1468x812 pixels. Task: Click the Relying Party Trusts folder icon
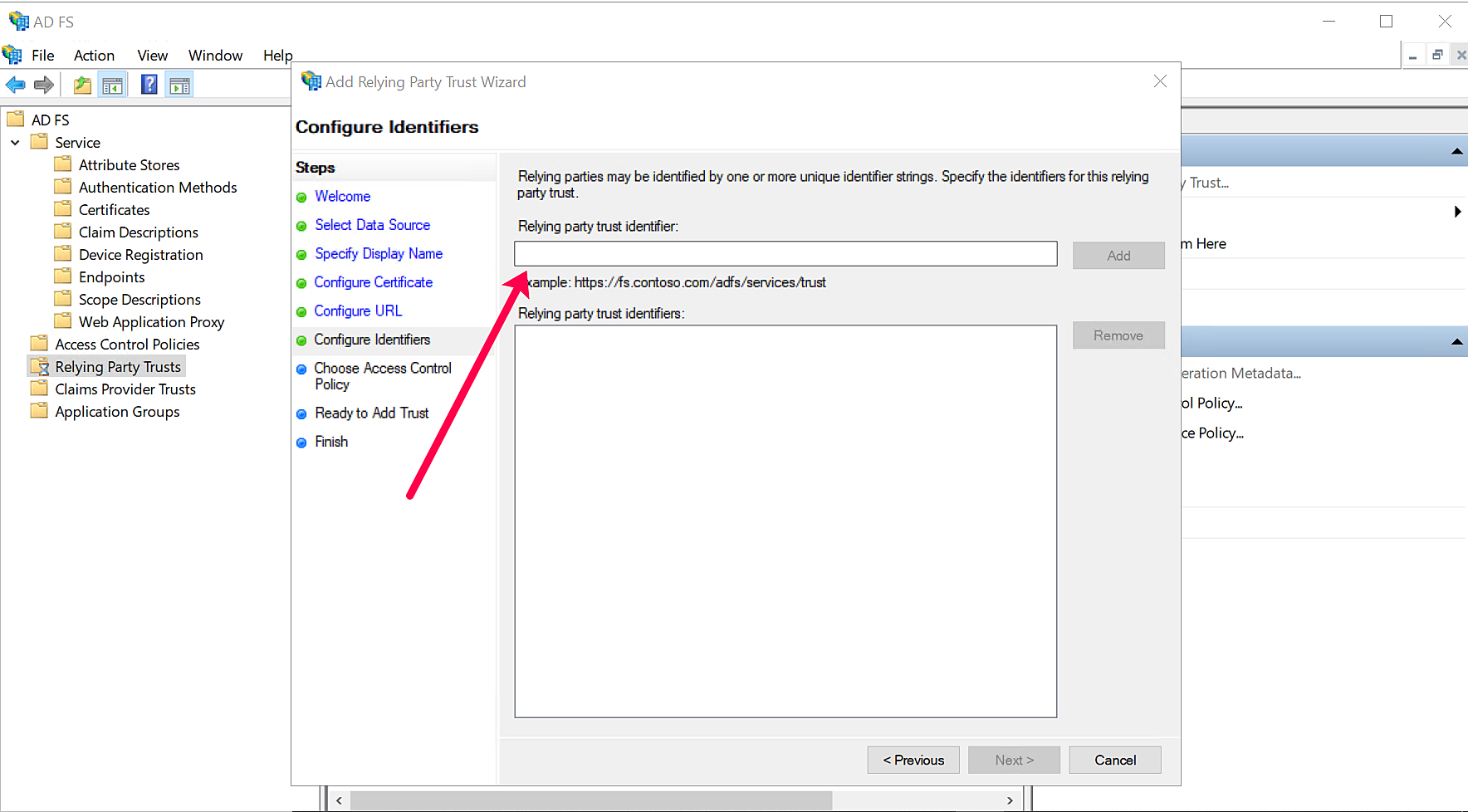[39, 366]
